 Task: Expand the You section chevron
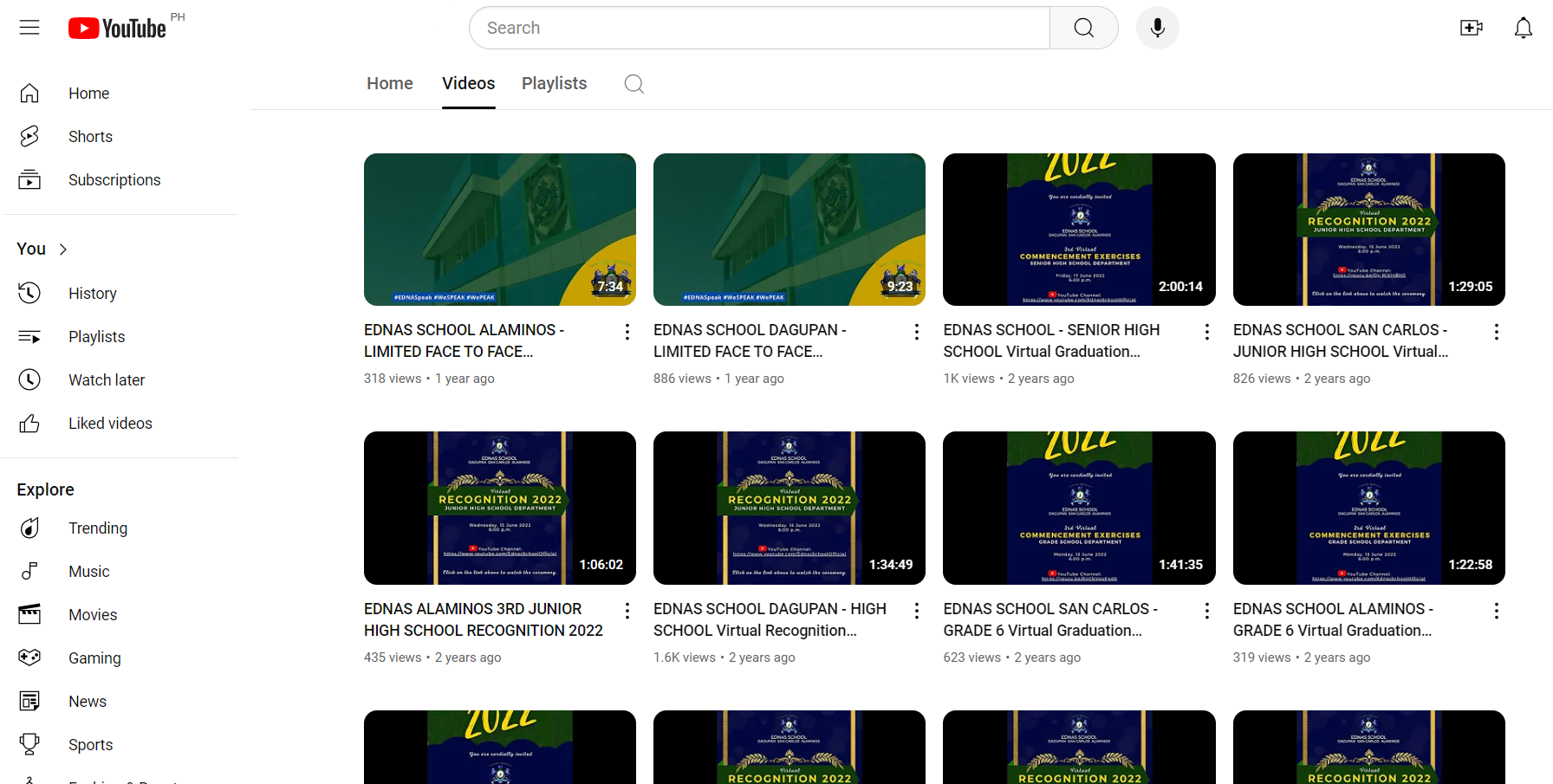(x=62, y=249)
